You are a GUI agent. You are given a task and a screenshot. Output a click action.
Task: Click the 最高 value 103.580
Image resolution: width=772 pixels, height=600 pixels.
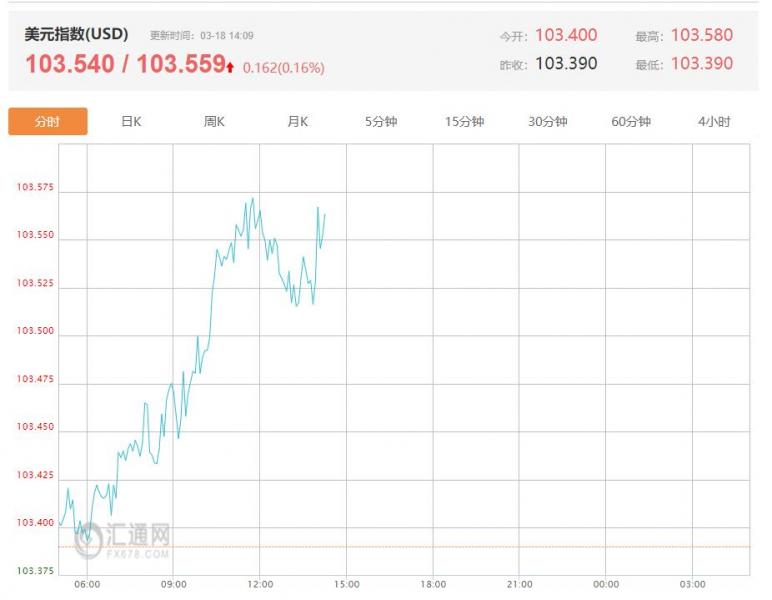point(701,35)
